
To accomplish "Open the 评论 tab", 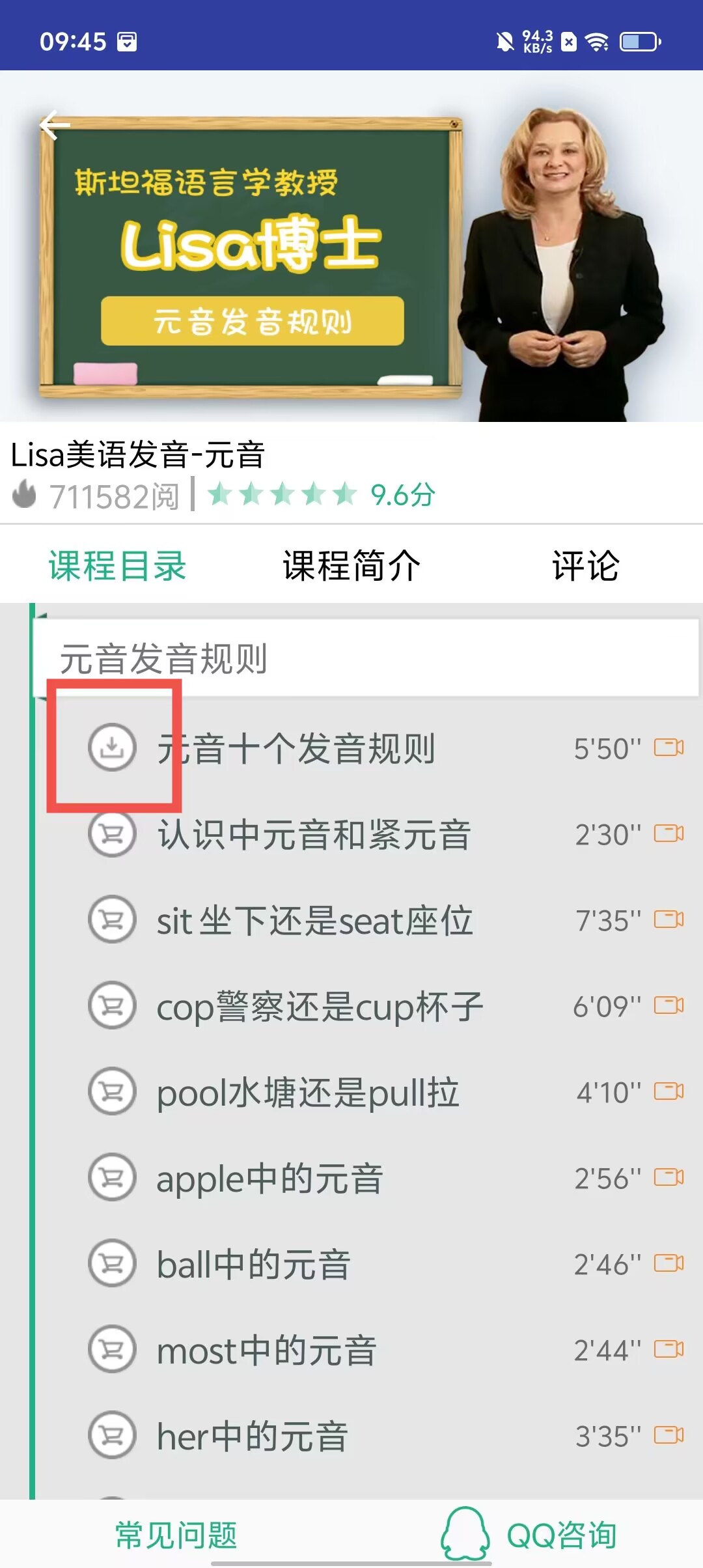I will coord(586,565).
